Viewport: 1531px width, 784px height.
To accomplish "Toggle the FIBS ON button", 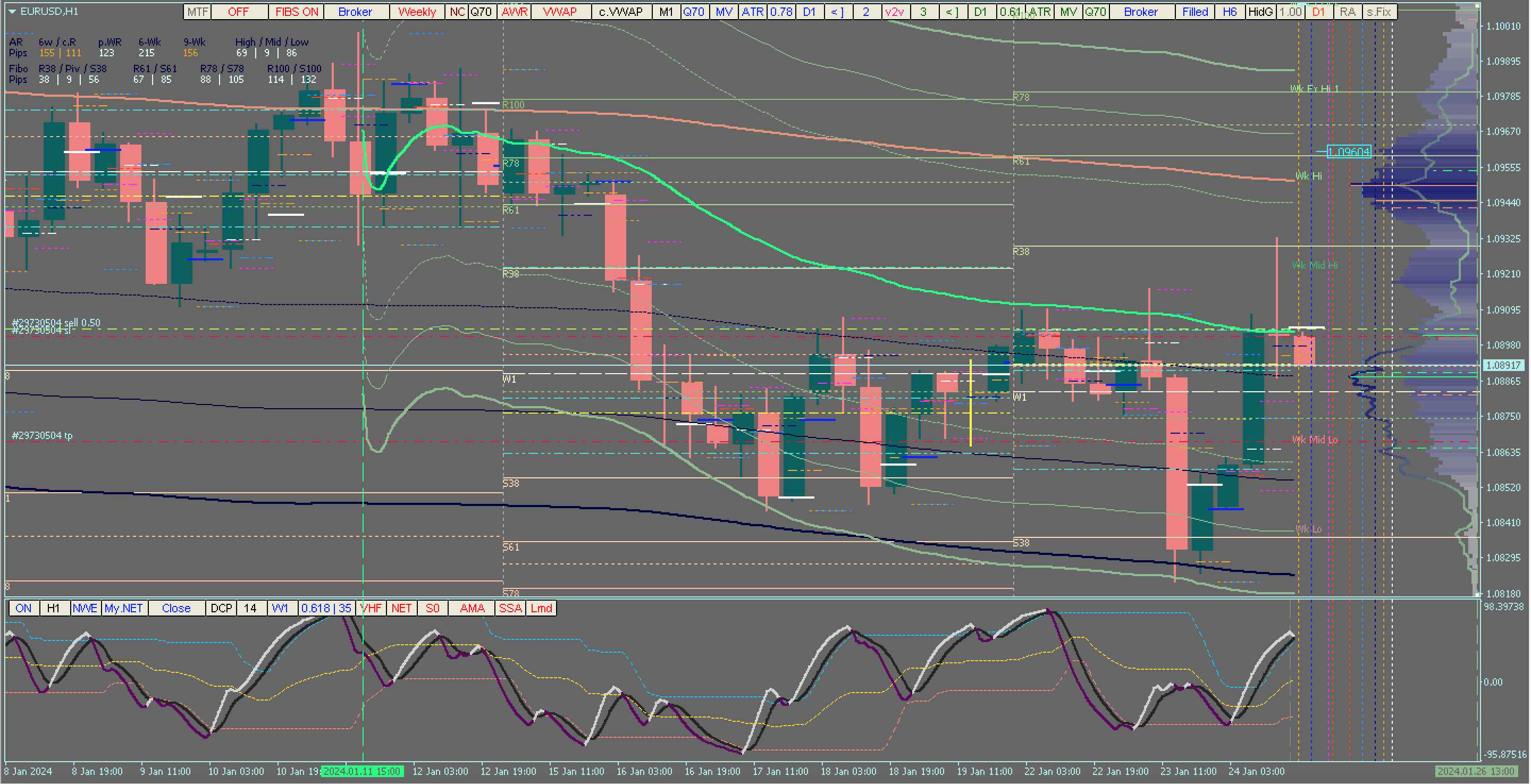I will (296, 12).
